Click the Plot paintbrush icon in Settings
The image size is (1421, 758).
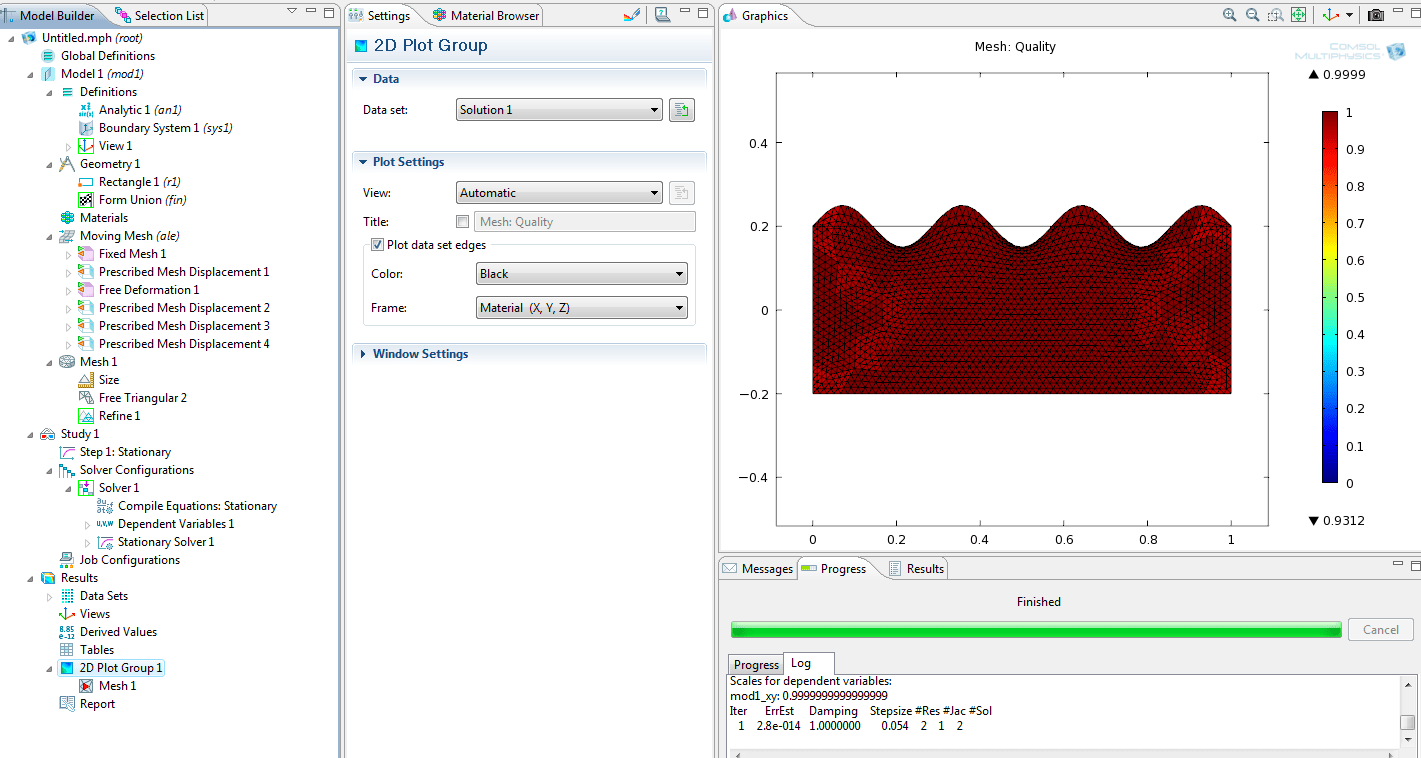click(631, 15)
